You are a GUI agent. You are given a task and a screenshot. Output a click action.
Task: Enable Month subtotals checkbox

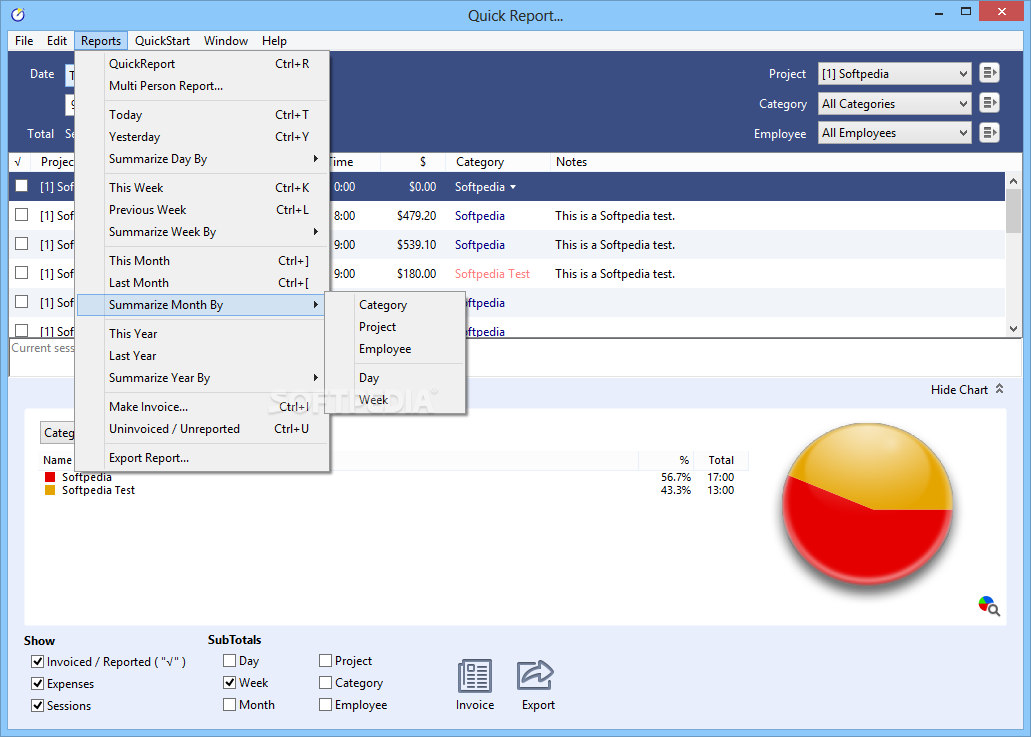[229, 705]
